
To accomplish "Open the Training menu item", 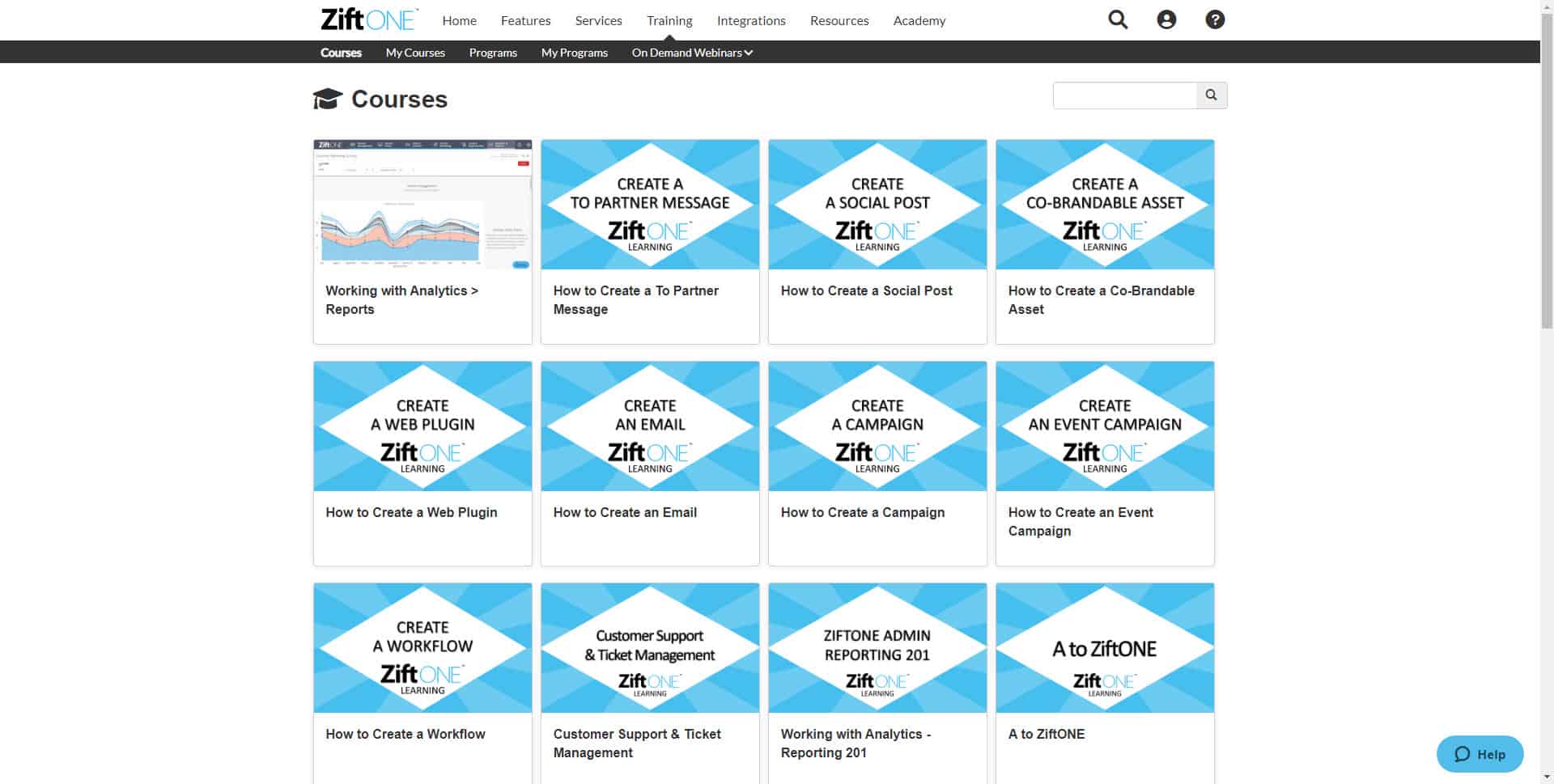I will click(x=669, y=20).
